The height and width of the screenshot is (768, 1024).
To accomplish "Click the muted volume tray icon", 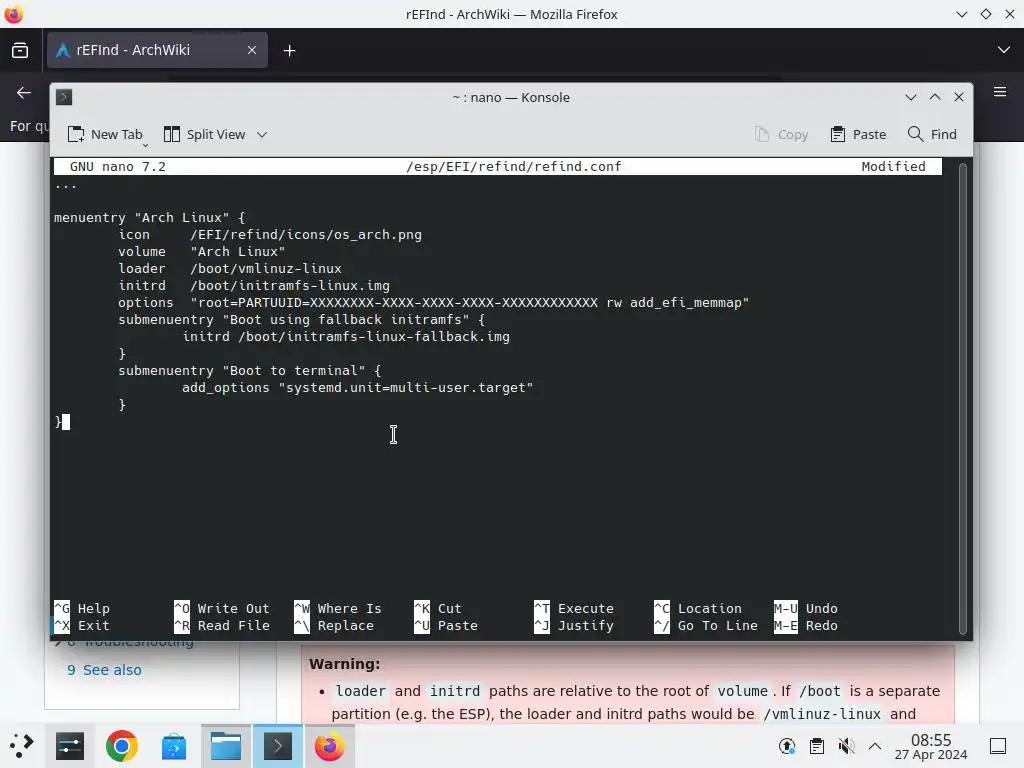I will click(846, 746).
